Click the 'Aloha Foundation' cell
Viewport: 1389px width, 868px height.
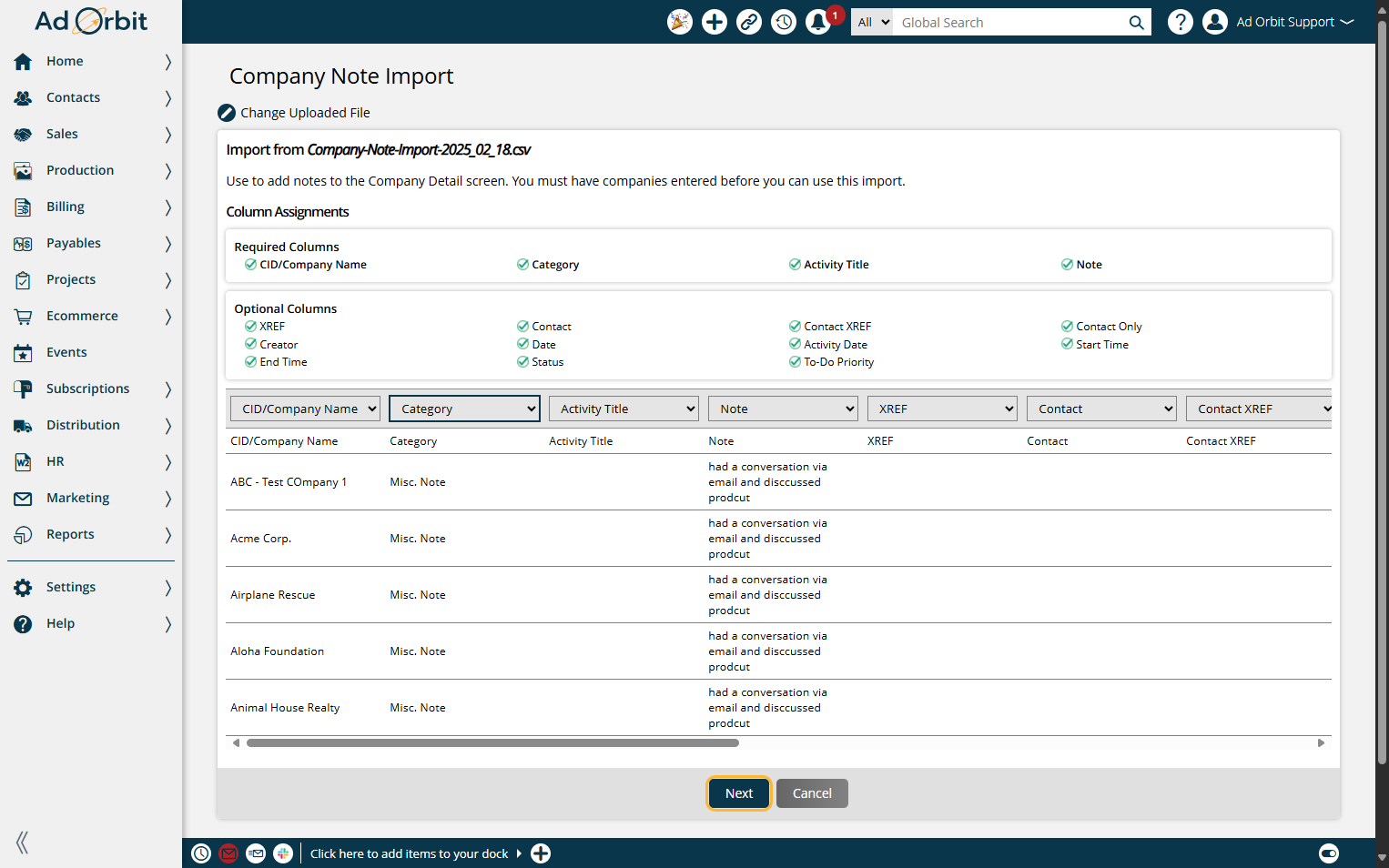277,651
